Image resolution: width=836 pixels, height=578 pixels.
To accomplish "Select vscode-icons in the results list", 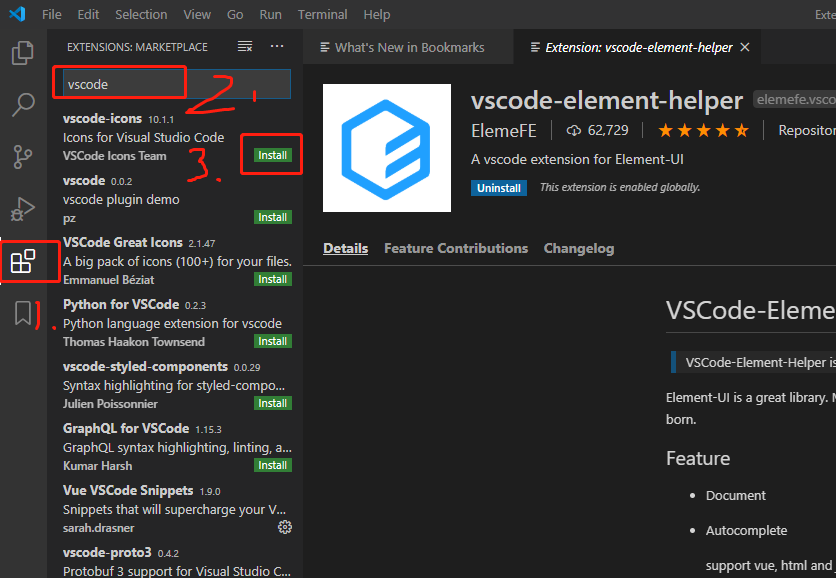I will coord(175,137).
